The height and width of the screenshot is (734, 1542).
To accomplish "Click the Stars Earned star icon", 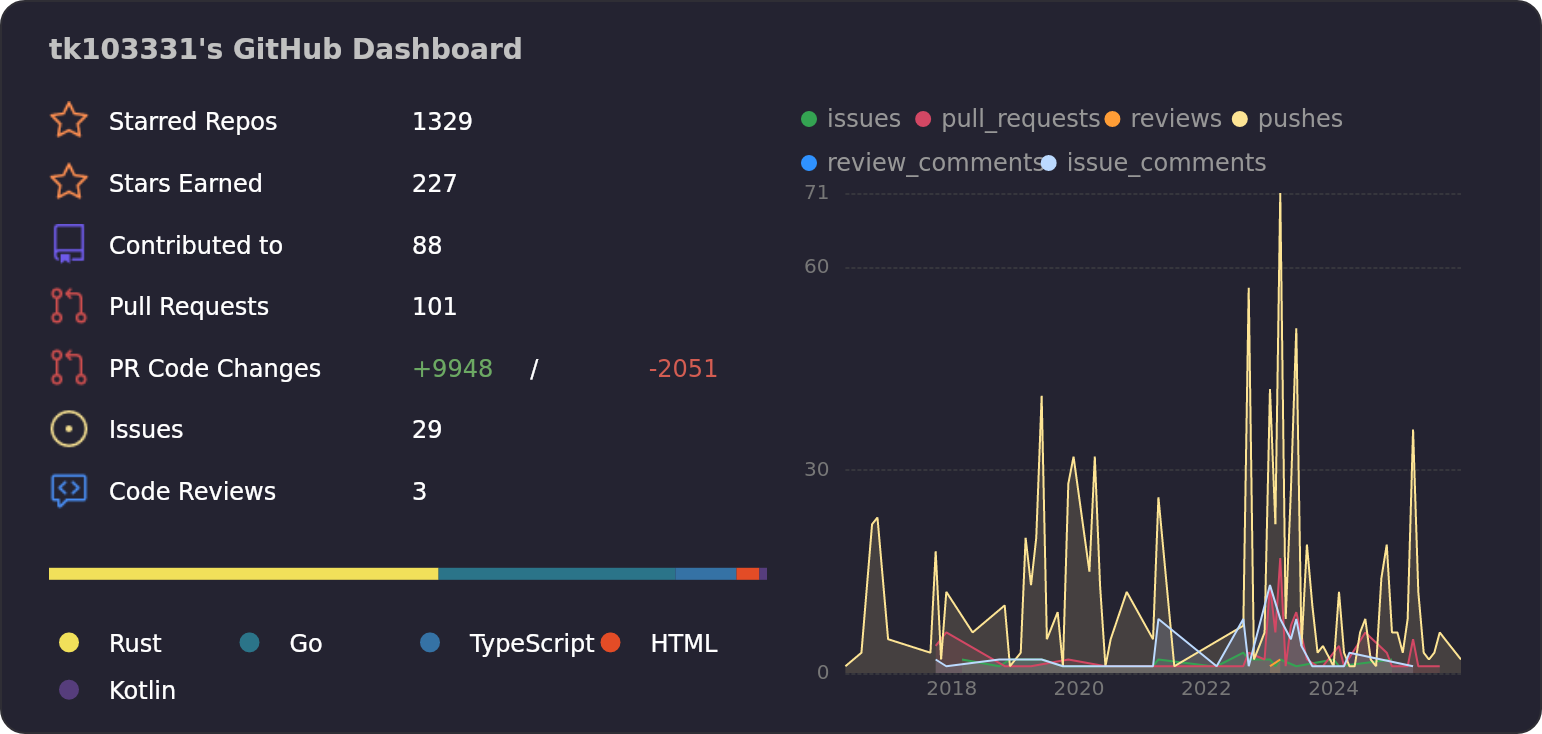I will (x=68, y=182).
